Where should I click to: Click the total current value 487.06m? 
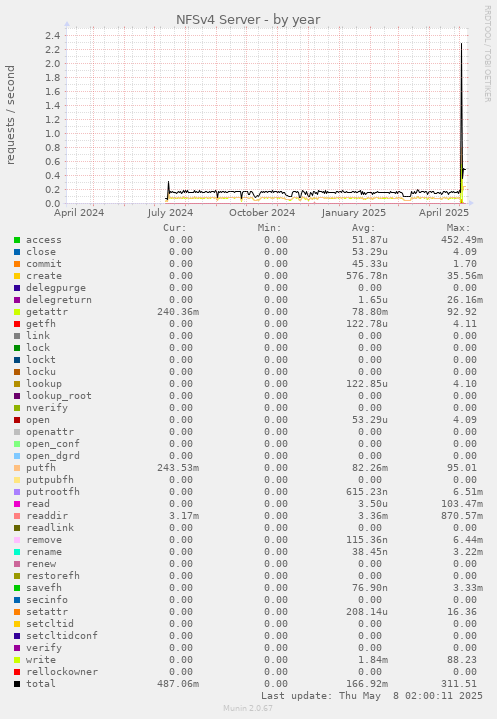pyautogui.click(x=178, y=684)
